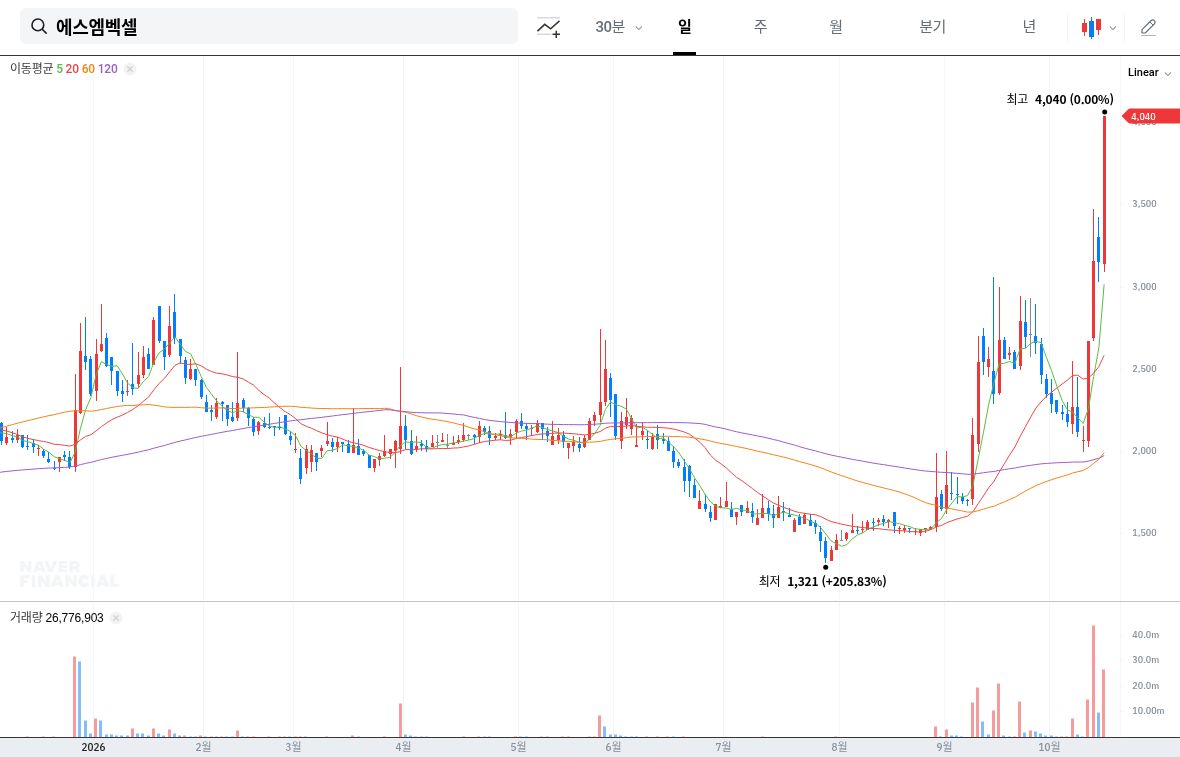This screenshot has height=757, width=1180.
Task: Remove the 거래량 indicator with its X
Action: click(x=116, y=618)
